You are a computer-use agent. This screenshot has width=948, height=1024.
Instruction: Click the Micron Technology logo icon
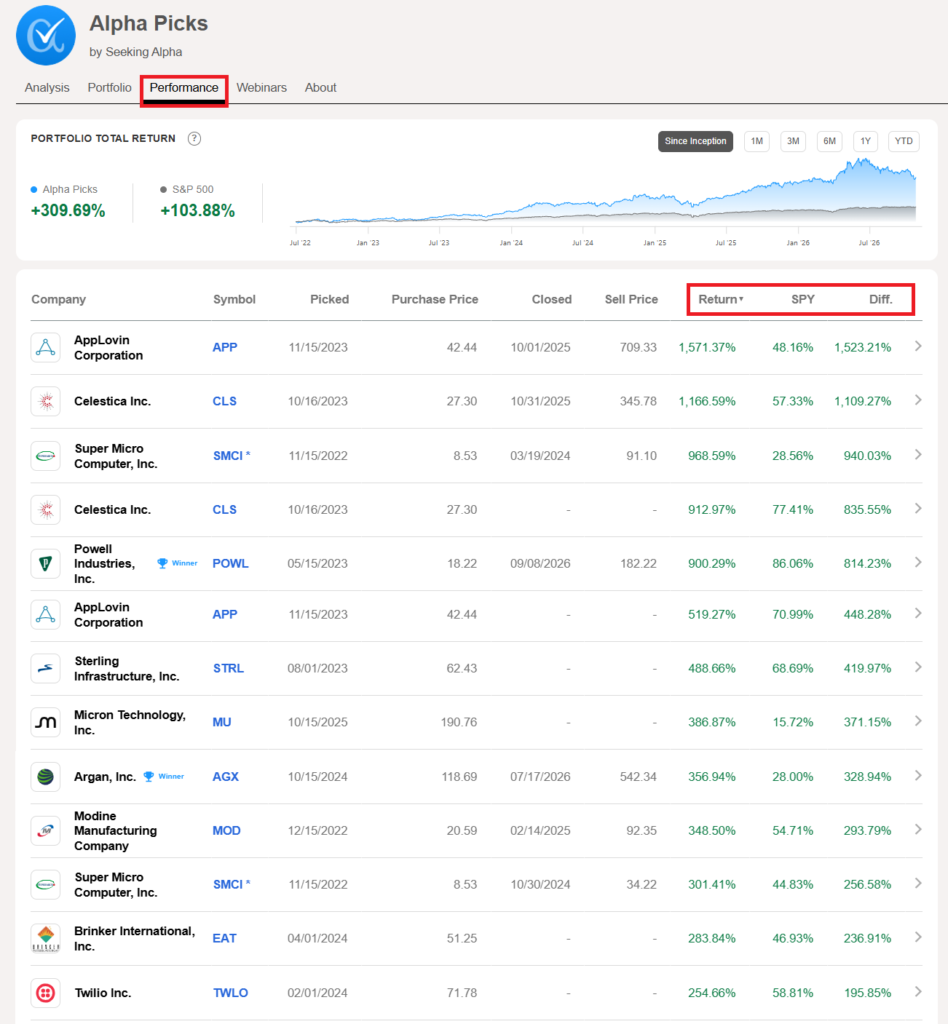click(46, 722)
